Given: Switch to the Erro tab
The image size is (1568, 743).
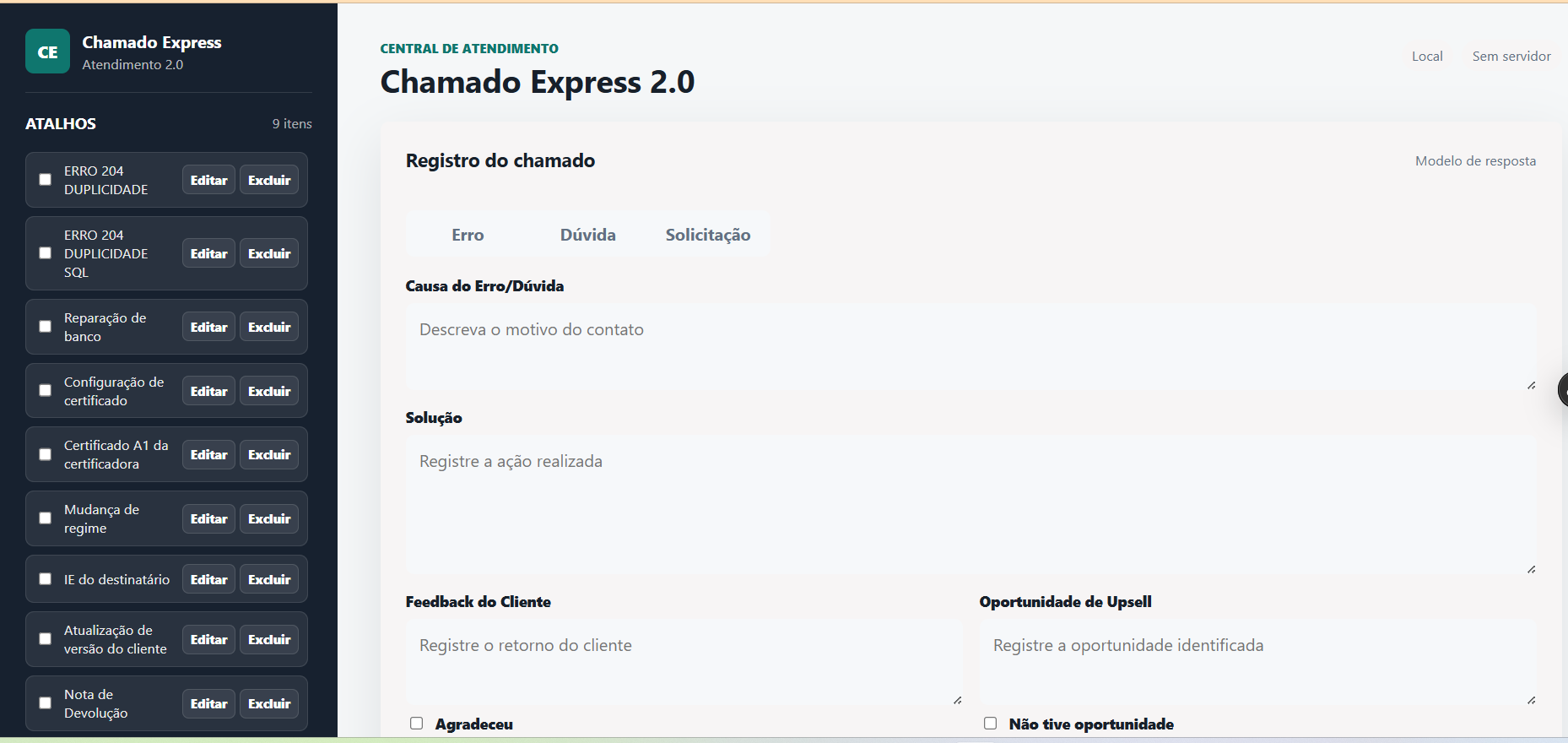Looking at the screenshot, I should coord(468,235).
